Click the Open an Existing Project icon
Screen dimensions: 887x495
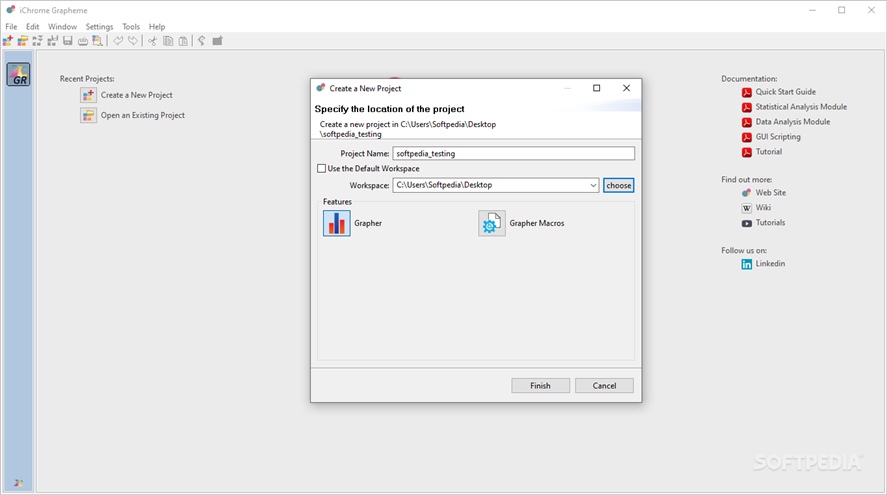88,115
